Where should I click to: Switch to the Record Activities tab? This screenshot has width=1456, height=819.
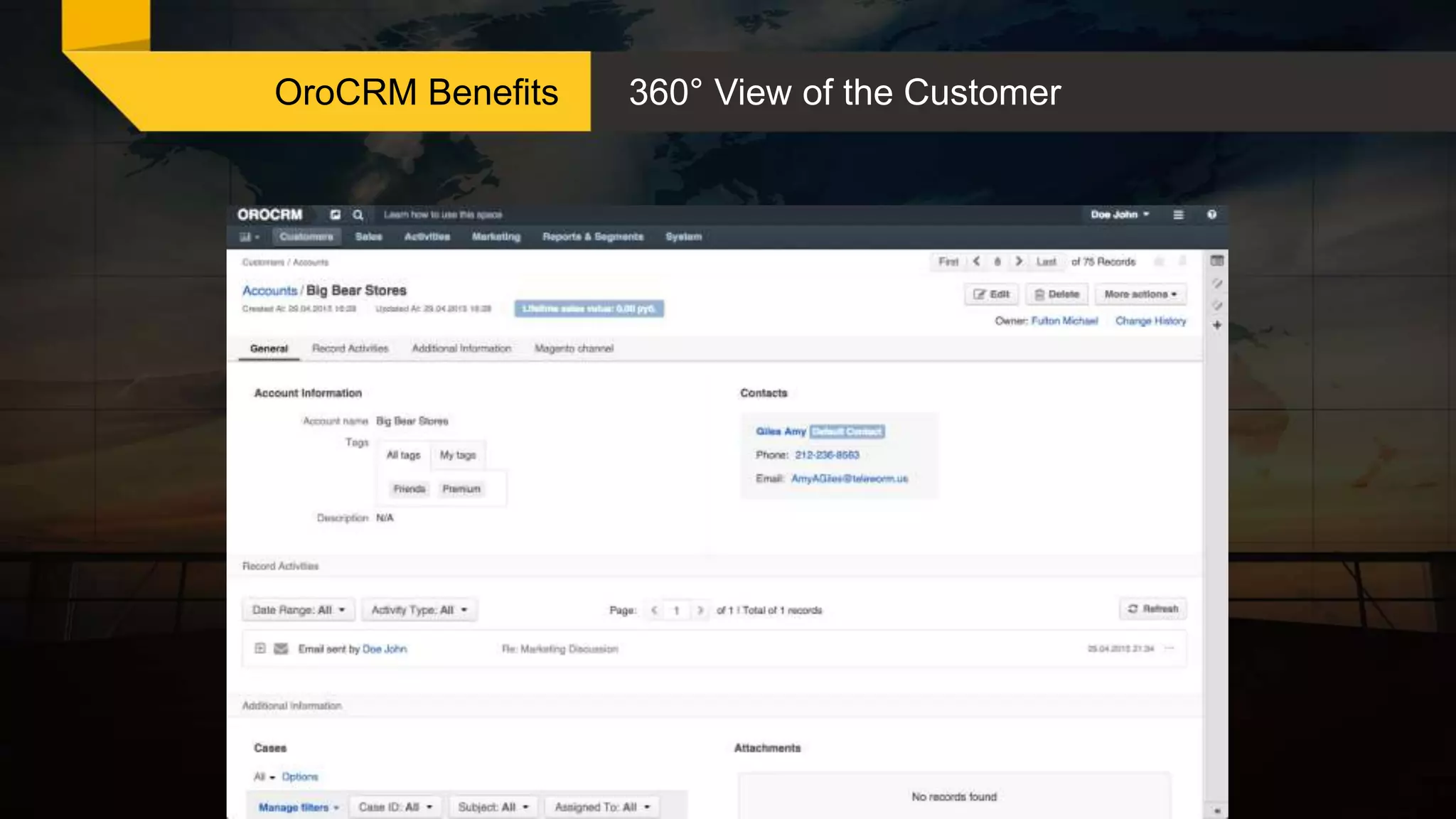point(350,348)
